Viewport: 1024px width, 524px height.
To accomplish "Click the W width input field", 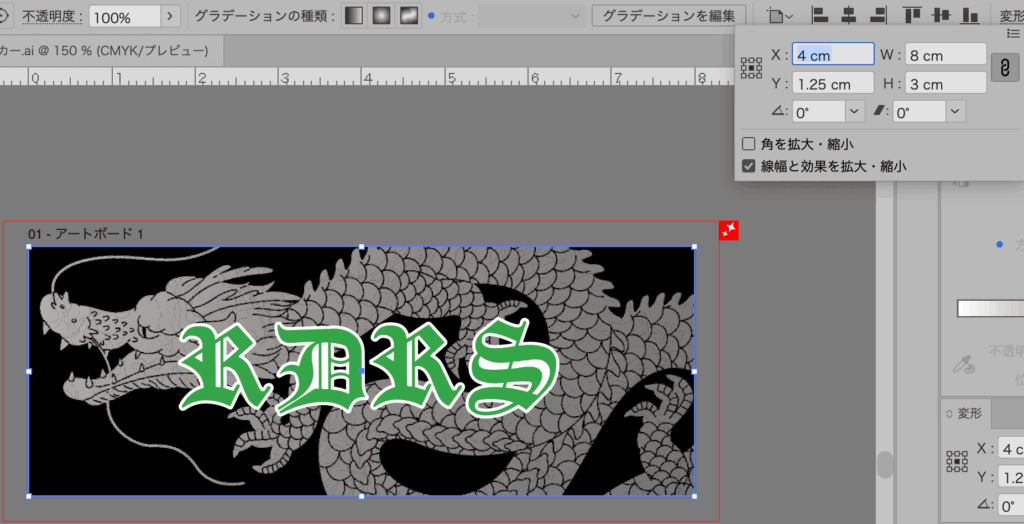I will (946, 56).
